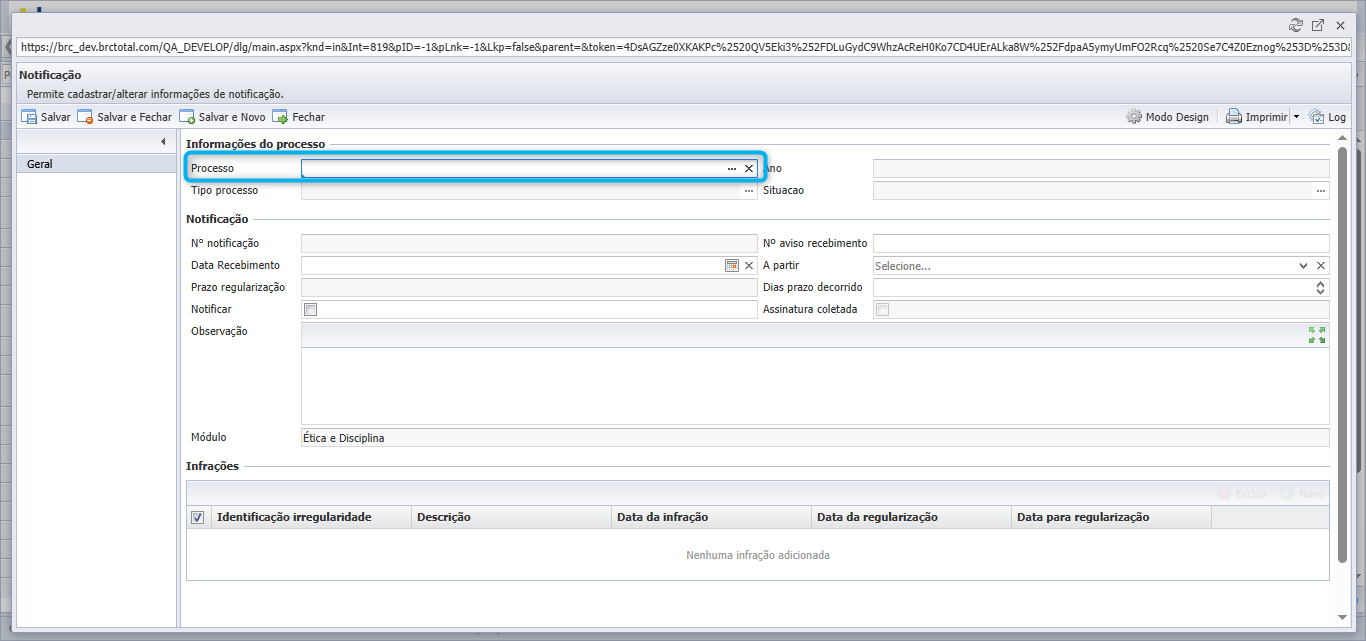Open the Log viewer icon

point(1316,117)
